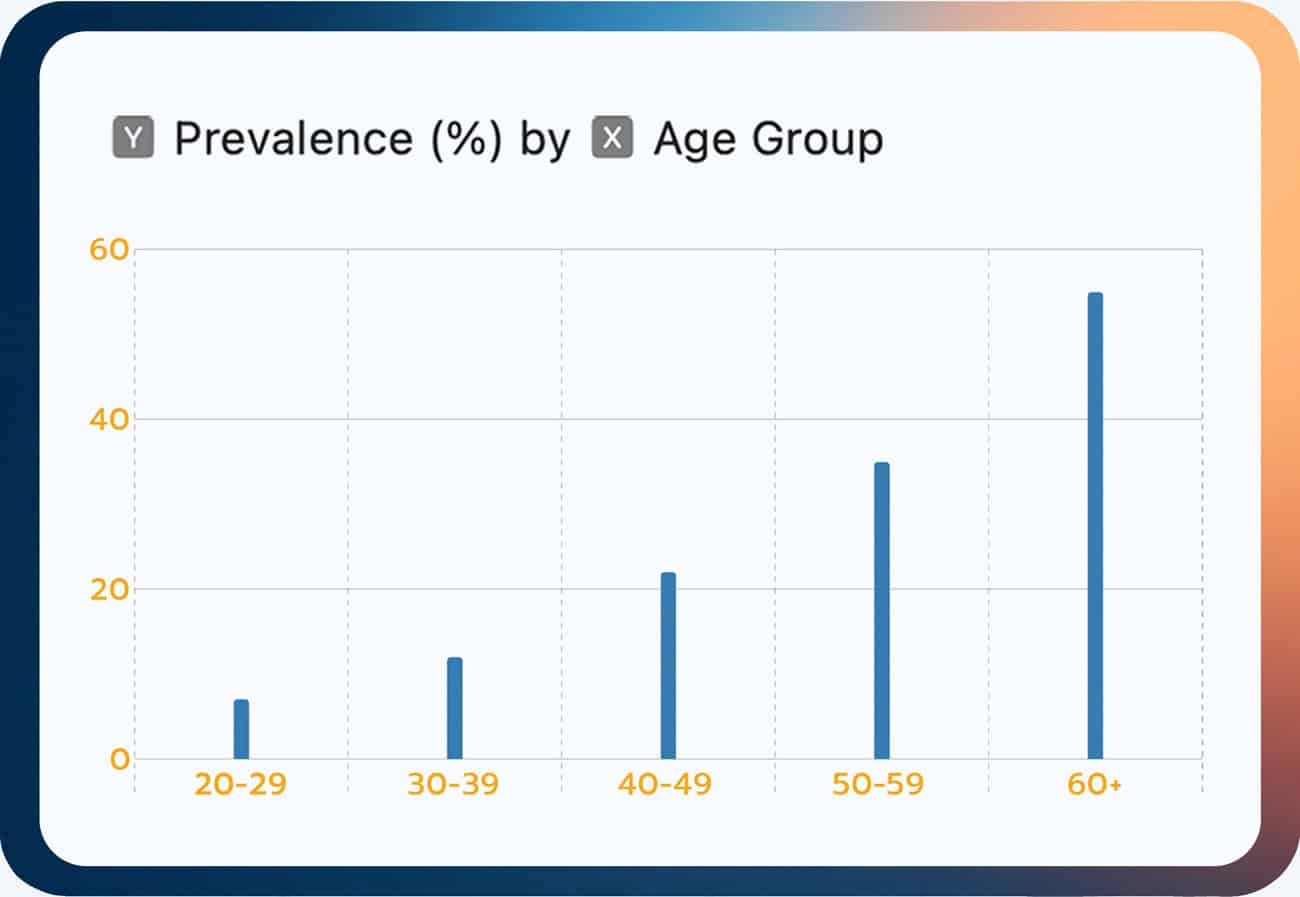Viewport: 1300px width, 897px height.
Task: Select the 20 y-axis tick label
Action: pyautogui.click(x=110, y=590)
